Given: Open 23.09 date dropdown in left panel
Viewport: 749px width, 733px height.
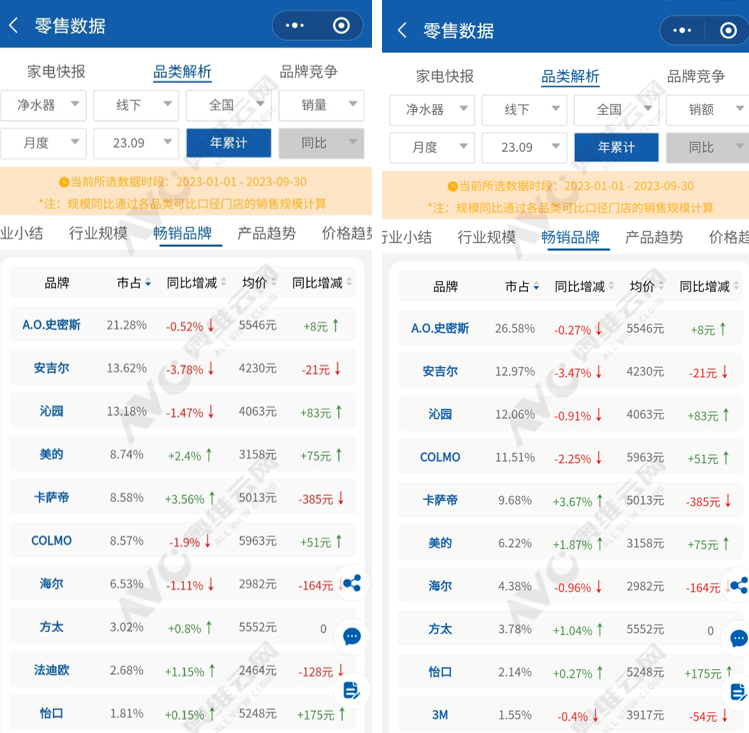Looking at the screenshot, I should click(x=136, y=143).
